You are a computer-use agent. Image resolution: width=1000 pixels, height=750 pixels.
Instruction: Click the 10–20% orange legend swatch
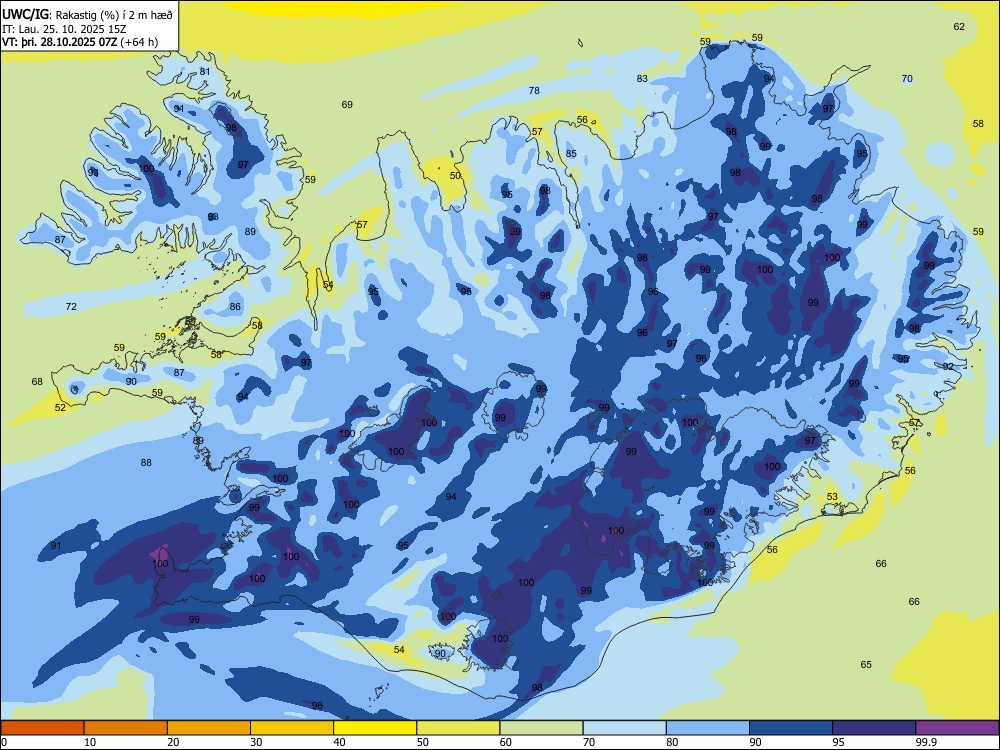coord(126,728)
